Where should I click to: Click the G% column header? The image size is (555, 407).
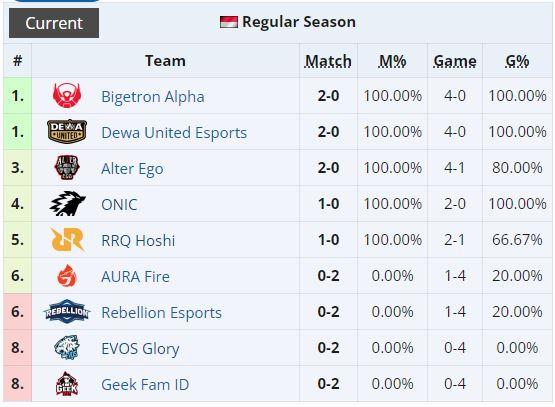point(517,61)
